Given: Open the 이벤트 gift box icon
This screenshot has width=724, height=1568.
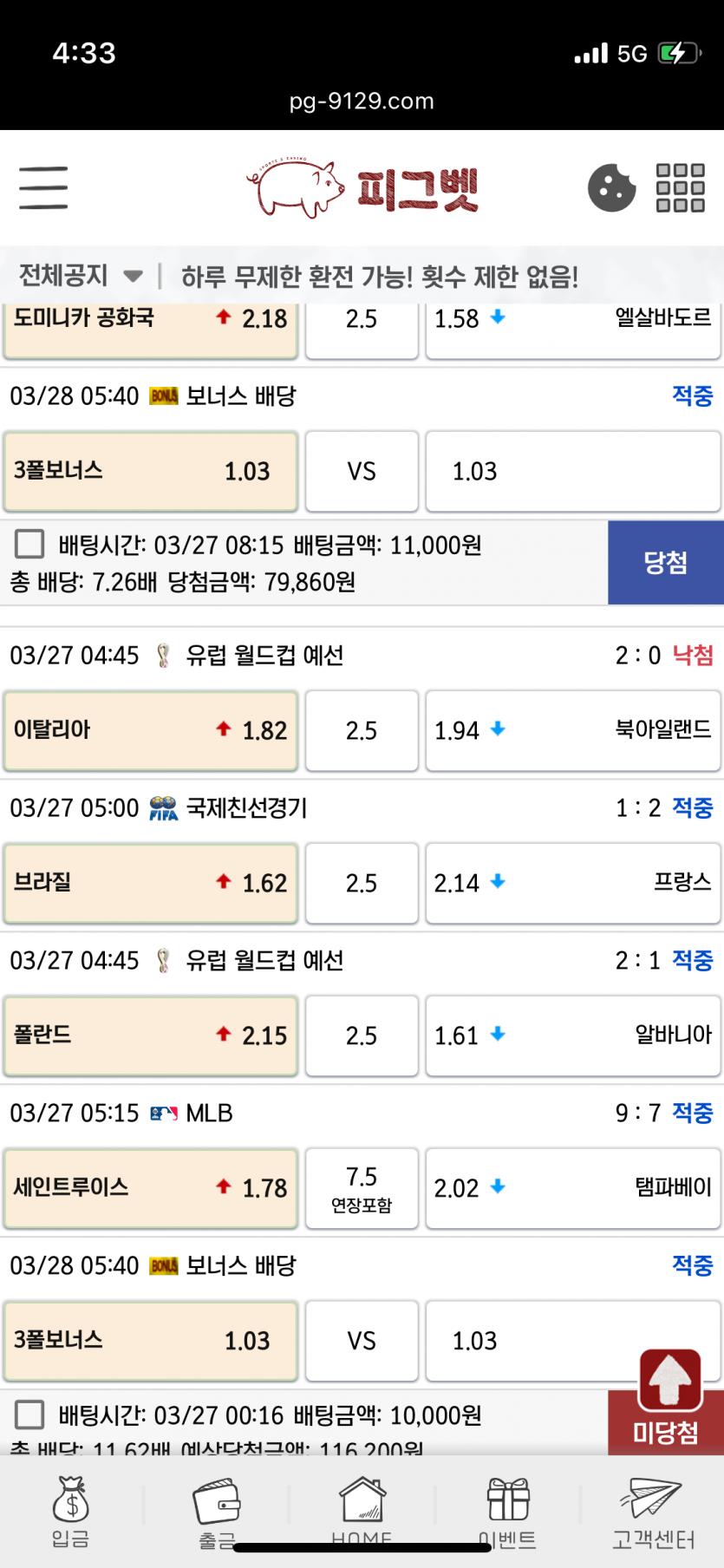Looking at the screenshot, I should 507,1512.
